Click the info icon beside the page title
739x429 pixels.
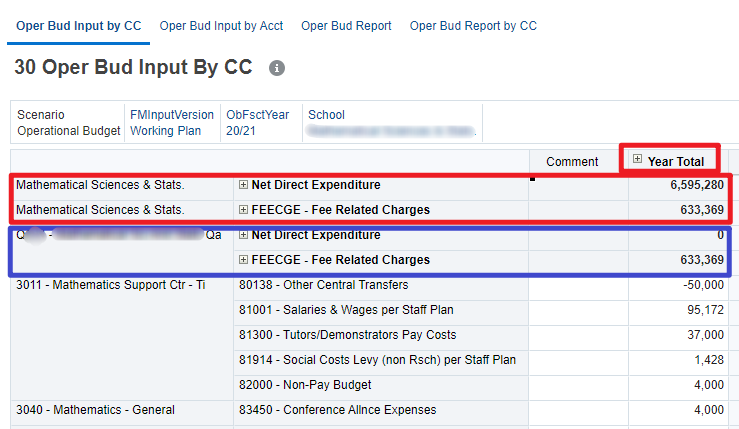tap(277, 68)
